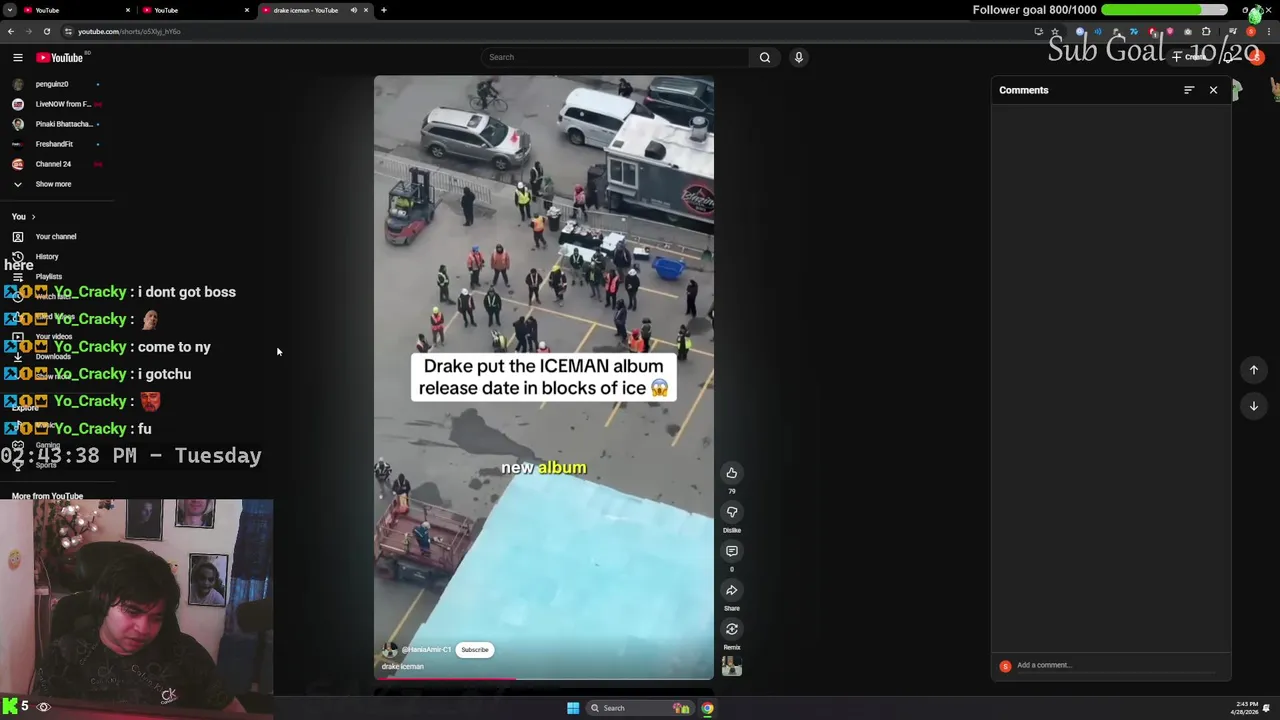Viewport: 1280px width, 720px height.
Task: Start voice search with microphone icon
Action: [x=798, y=57]
